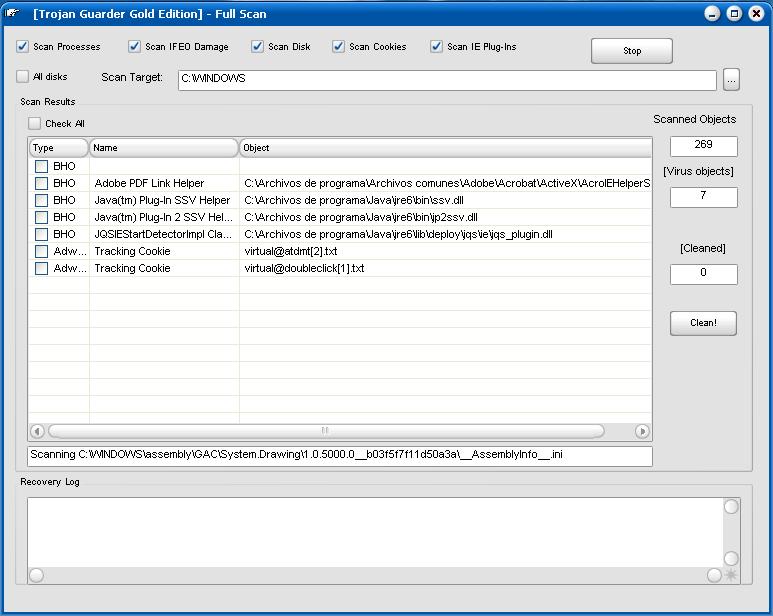Select the atdmt Tracking Cookie checkbox
This screenshot has width=773, height=616.
coord(41,251)
